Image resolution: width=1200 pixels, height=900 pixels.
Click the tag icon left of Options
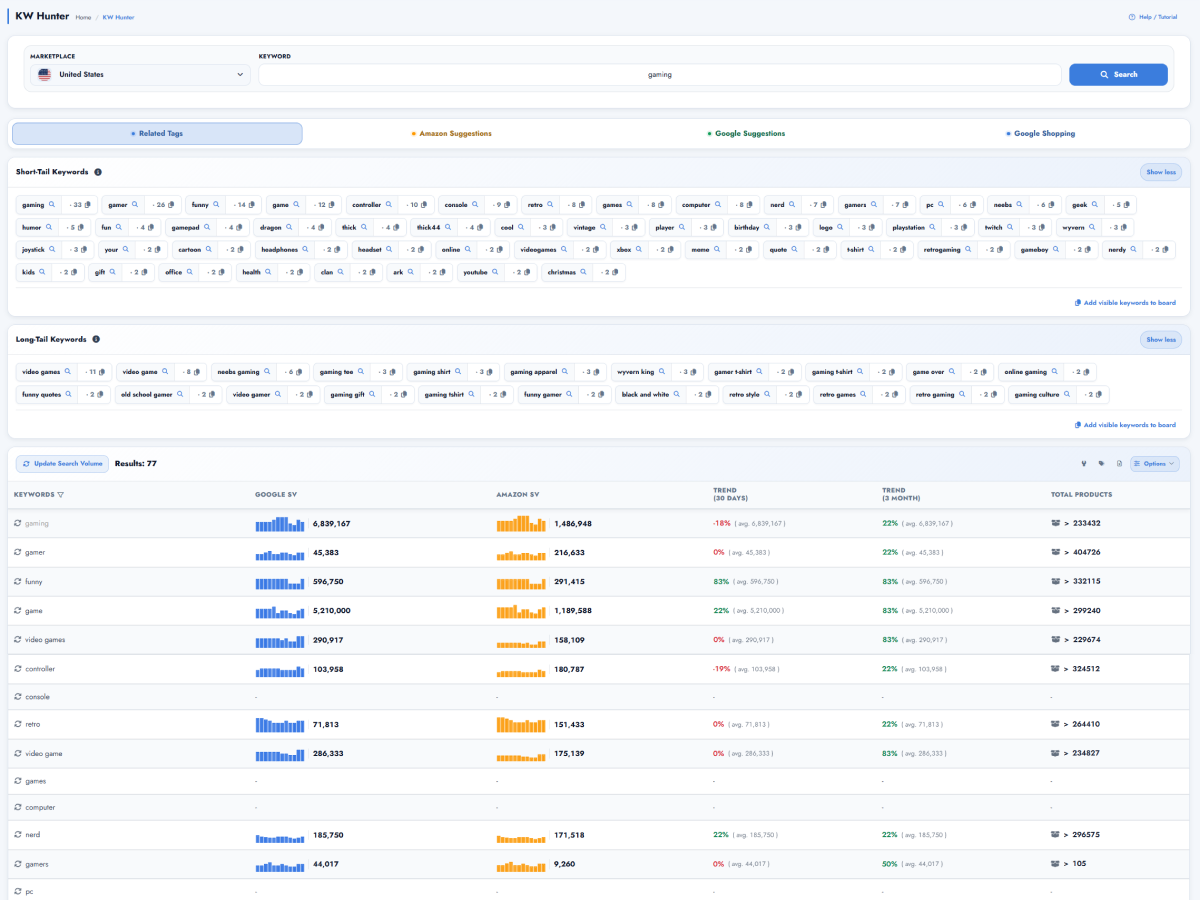point(1102,464)
